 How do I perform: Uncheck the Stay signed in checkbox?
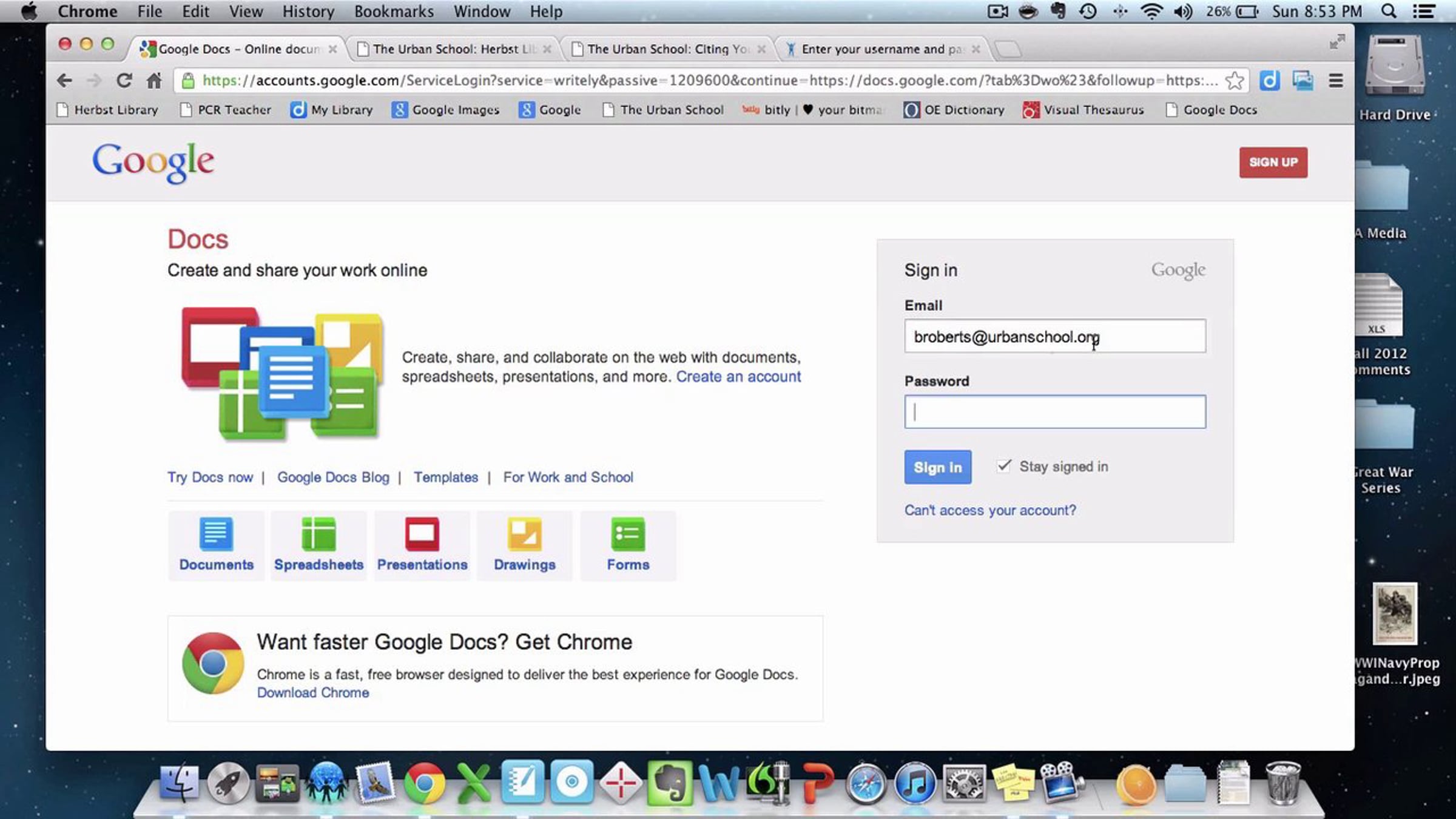click(x=1004, y=466)
